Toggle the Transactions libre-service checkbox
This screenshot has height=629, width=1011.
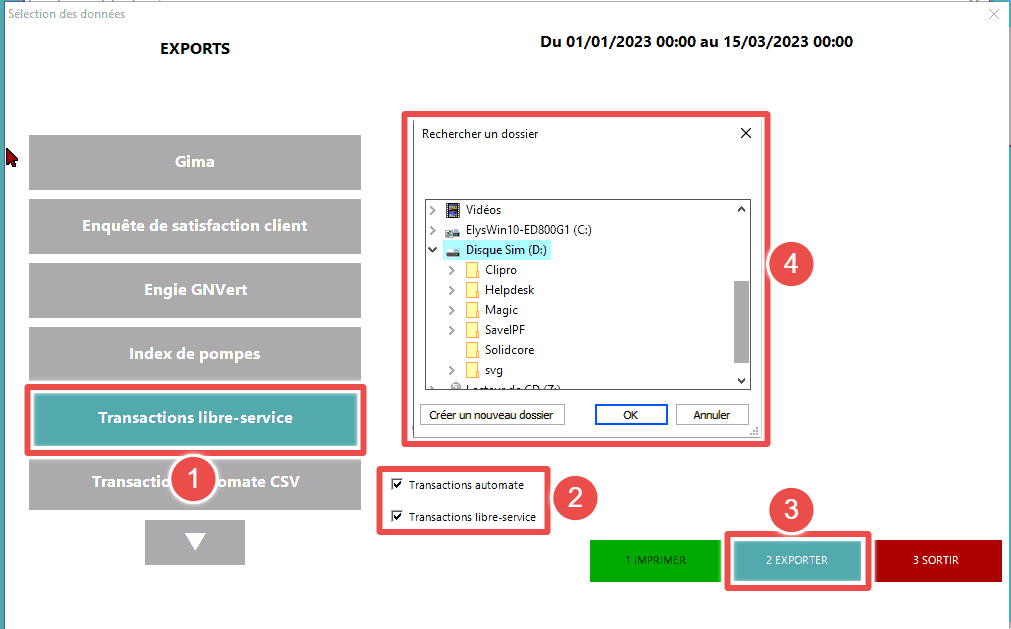point(397,517)
